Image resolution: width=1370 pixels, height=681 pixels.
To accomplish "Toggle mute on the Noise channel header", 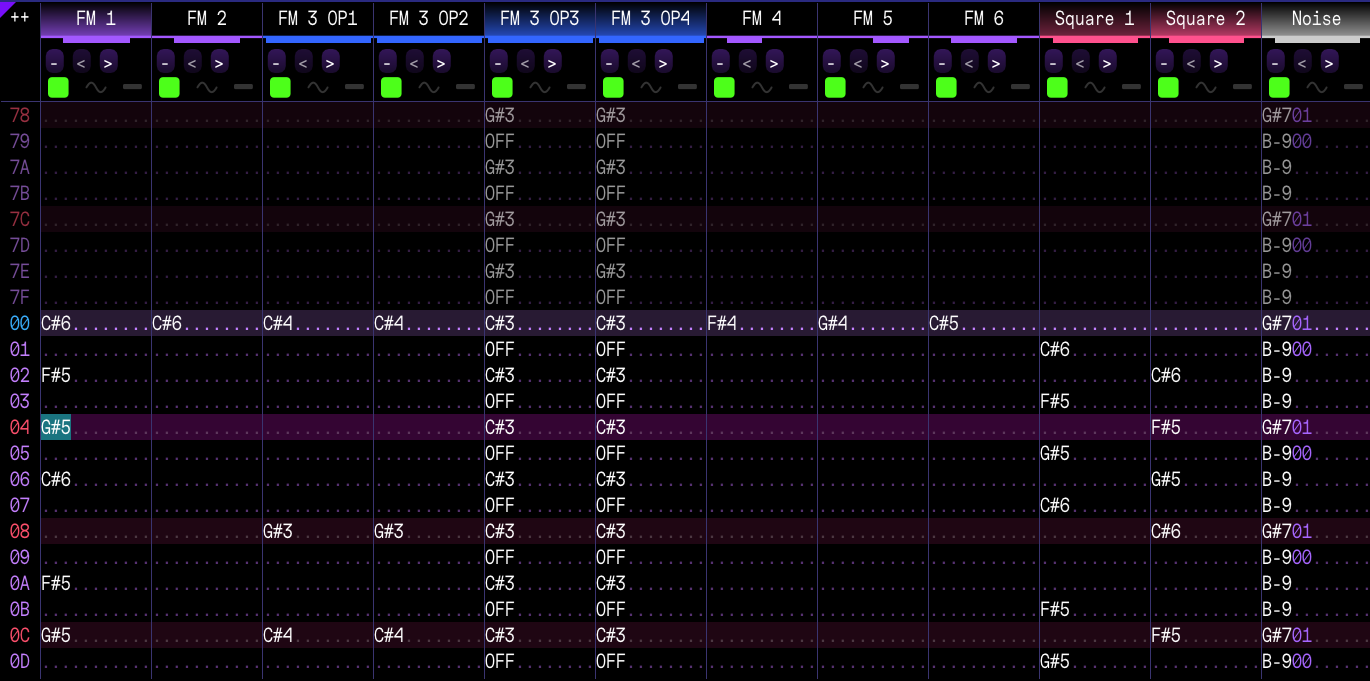I will (1315, 18).
